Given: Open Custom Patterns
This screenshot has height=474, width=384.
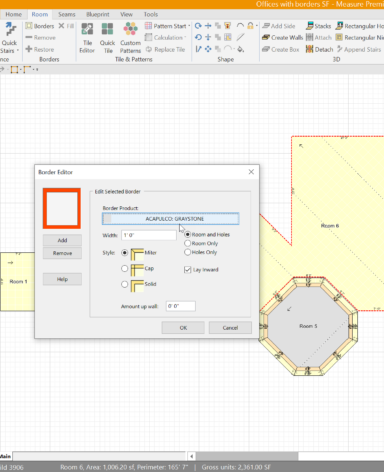Looking at the screenshot, I should 130,38.
